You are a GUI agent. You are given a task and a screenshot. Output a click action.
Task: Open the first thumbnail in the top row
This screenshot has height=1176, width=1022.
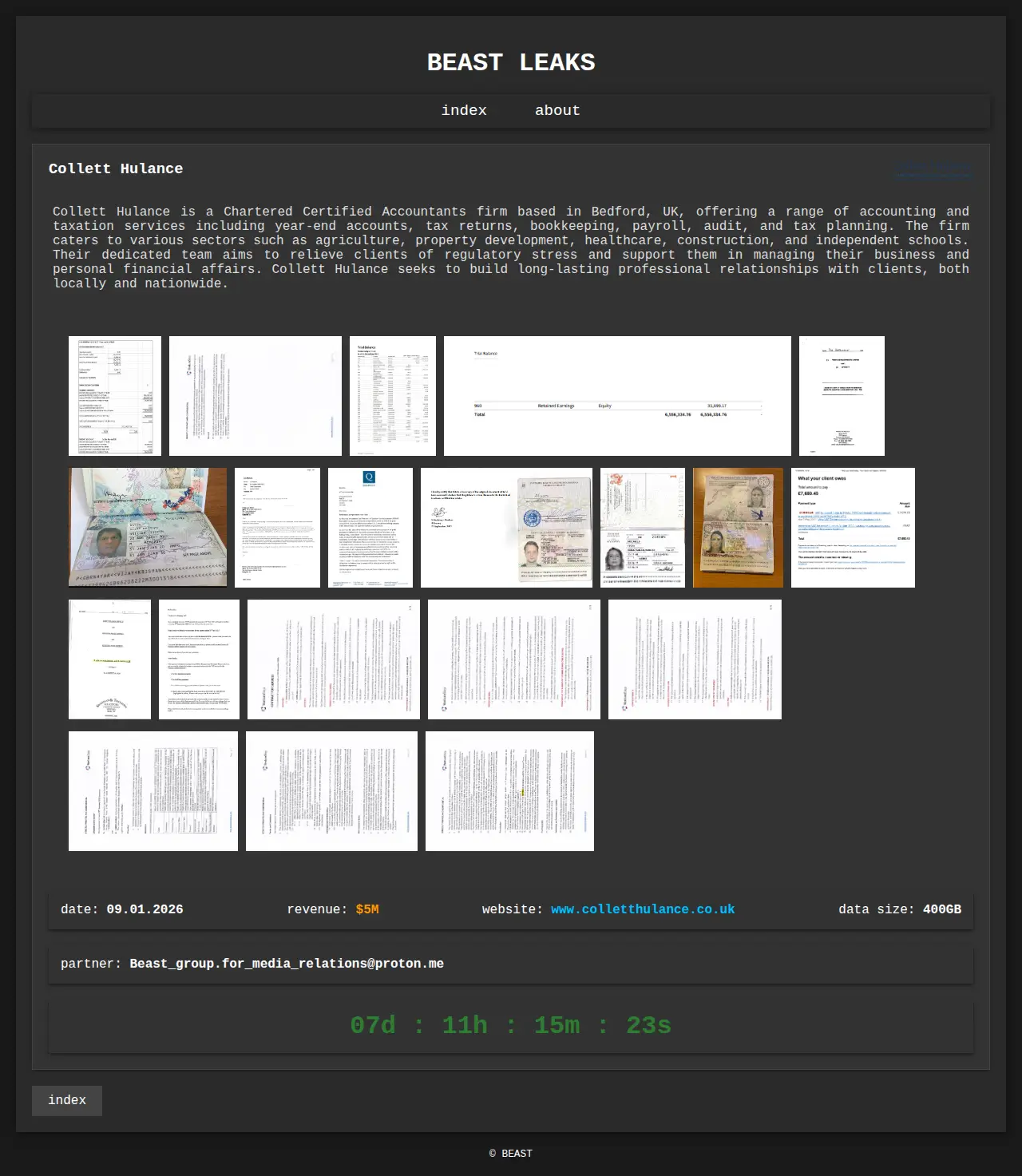click(x=115, y=396)
